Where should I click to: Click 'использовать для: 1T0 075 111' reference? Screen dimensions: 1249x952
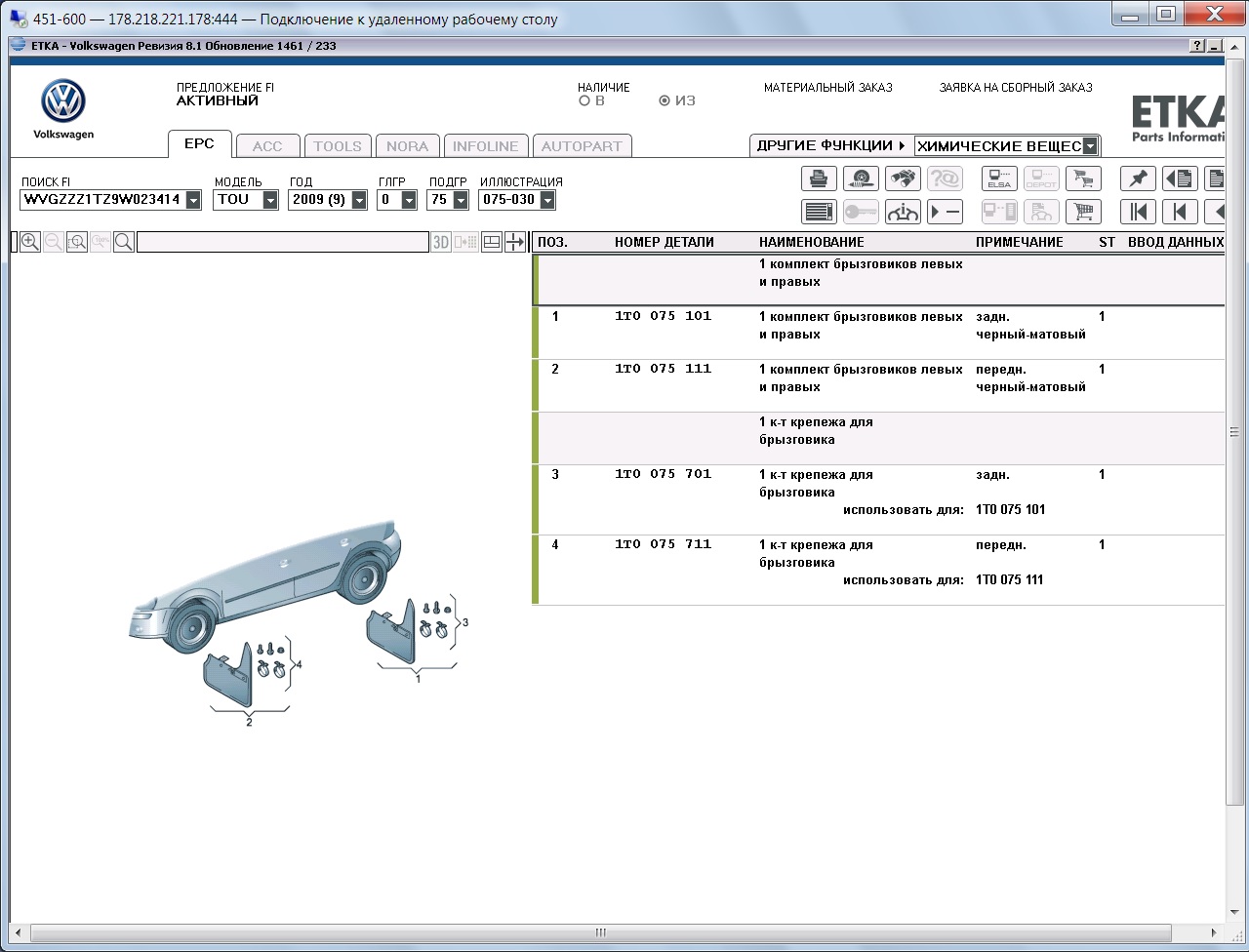click(x=944, y=580)
